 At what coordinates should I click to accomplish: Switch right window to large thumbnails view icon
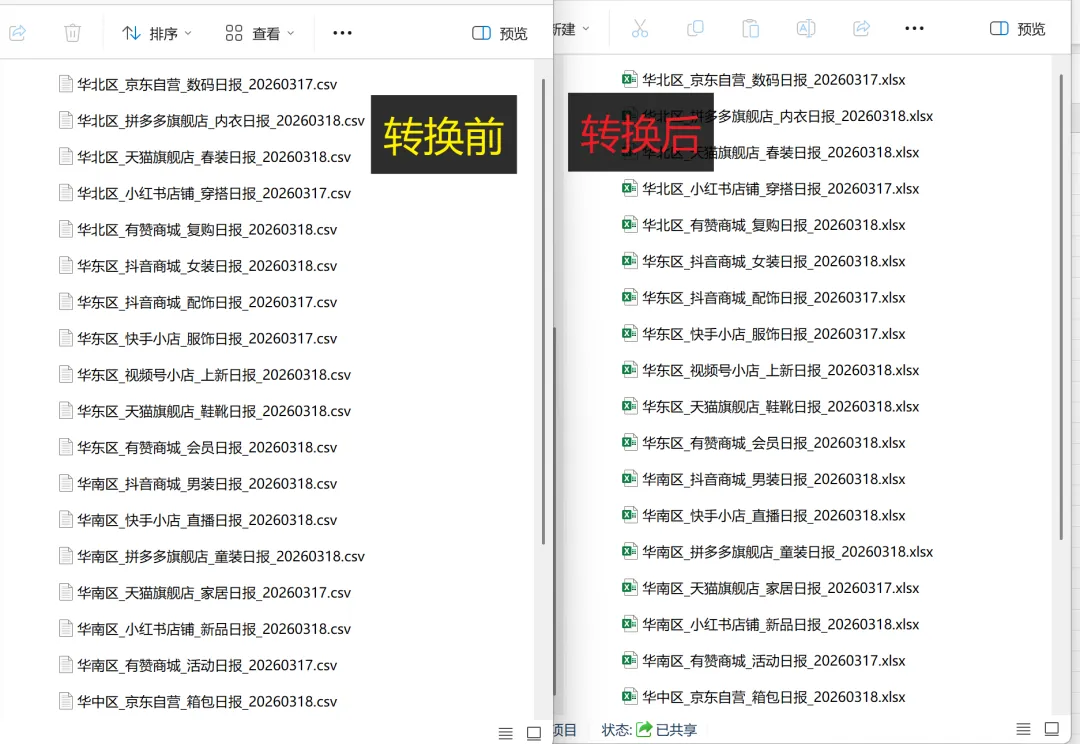coord(1052,729)
